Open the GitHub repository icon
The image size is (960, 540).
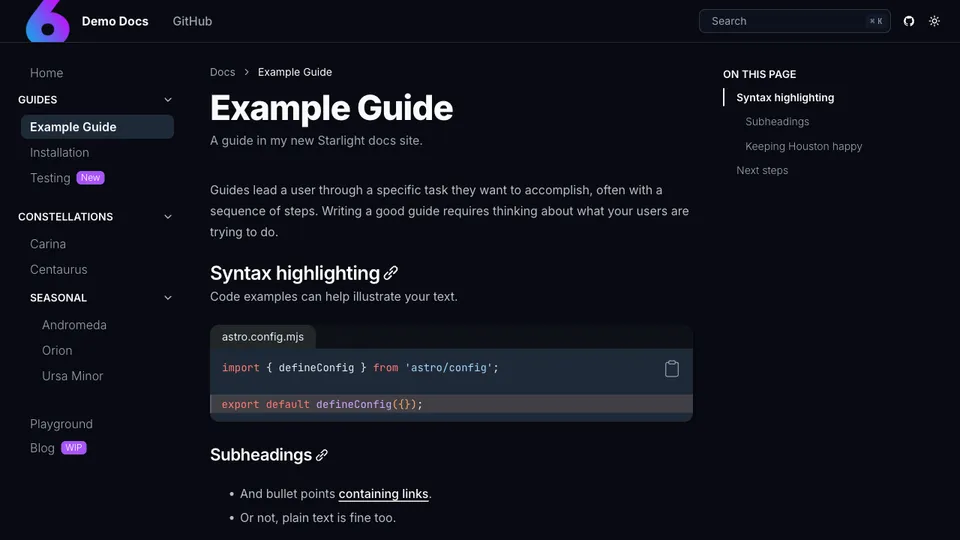(x=909, y=21)
